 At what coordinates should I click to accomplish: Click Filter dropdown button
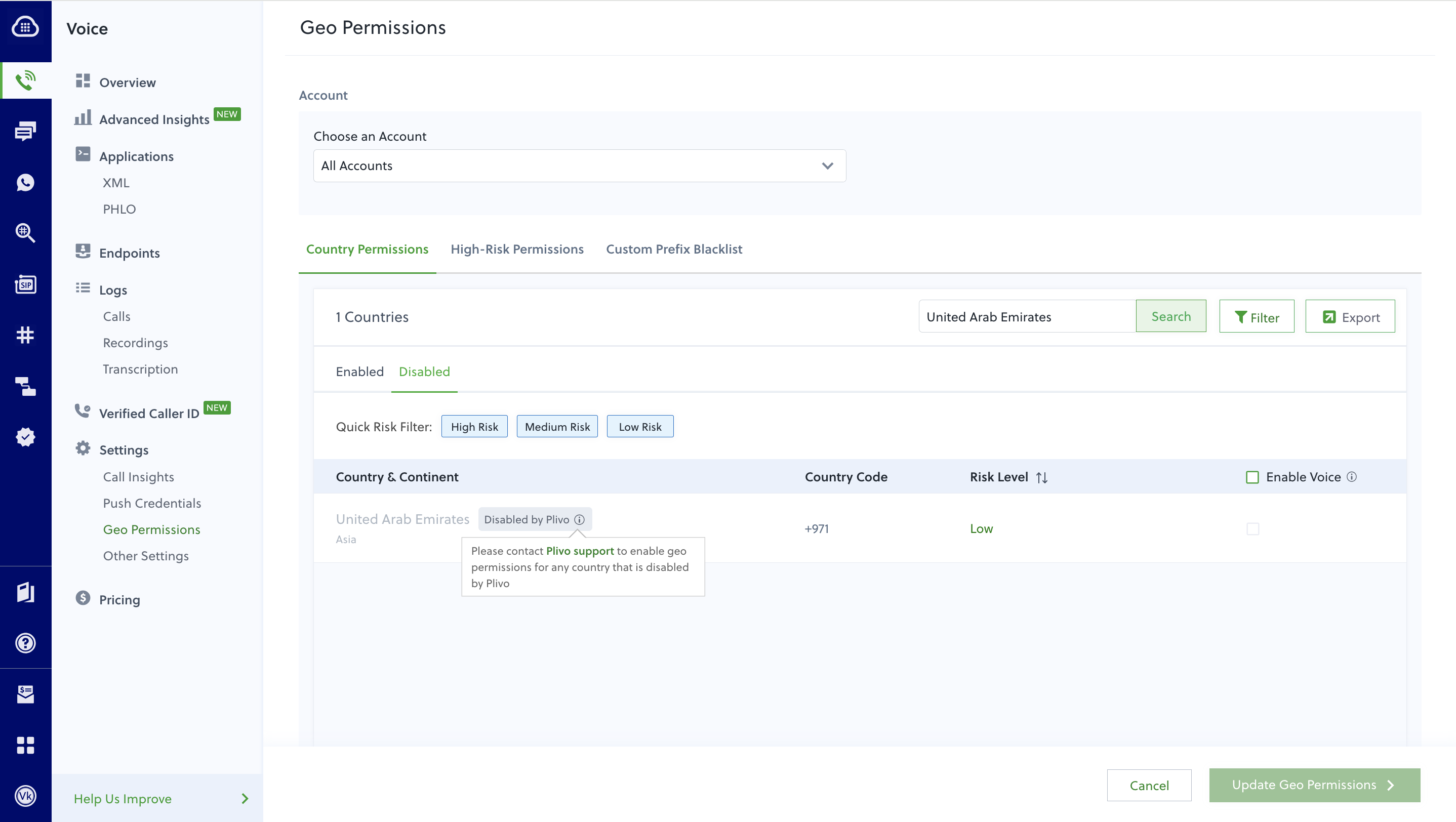pyautogui.click(x=1257, y=317)
